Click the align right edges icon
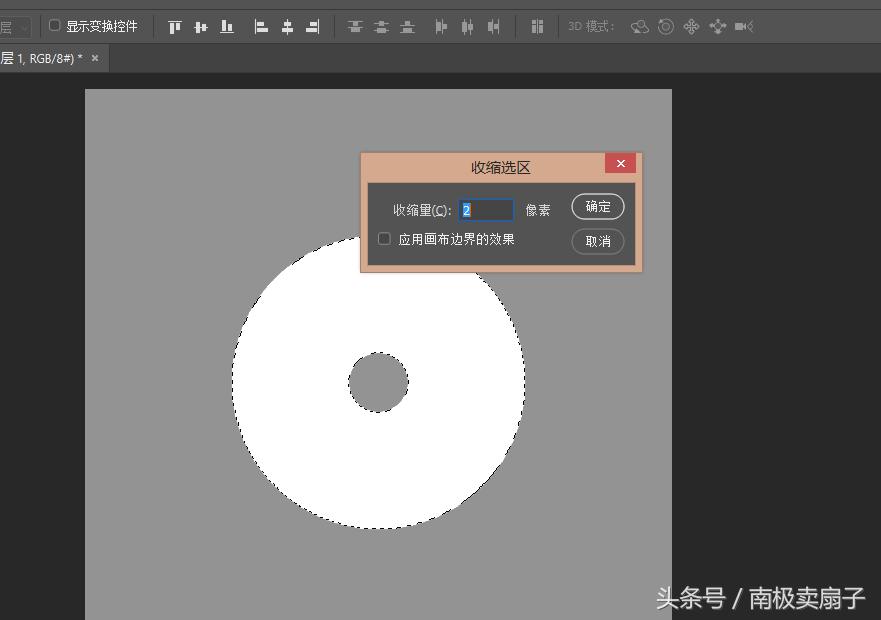 [x=313, y=26]
